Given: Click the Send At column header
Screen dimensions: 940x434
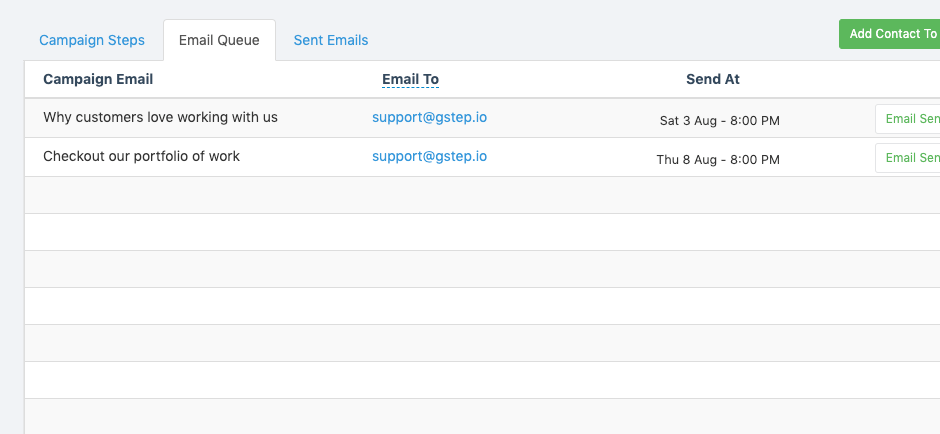Looking at the screenshot, I should tap(713, 79).
